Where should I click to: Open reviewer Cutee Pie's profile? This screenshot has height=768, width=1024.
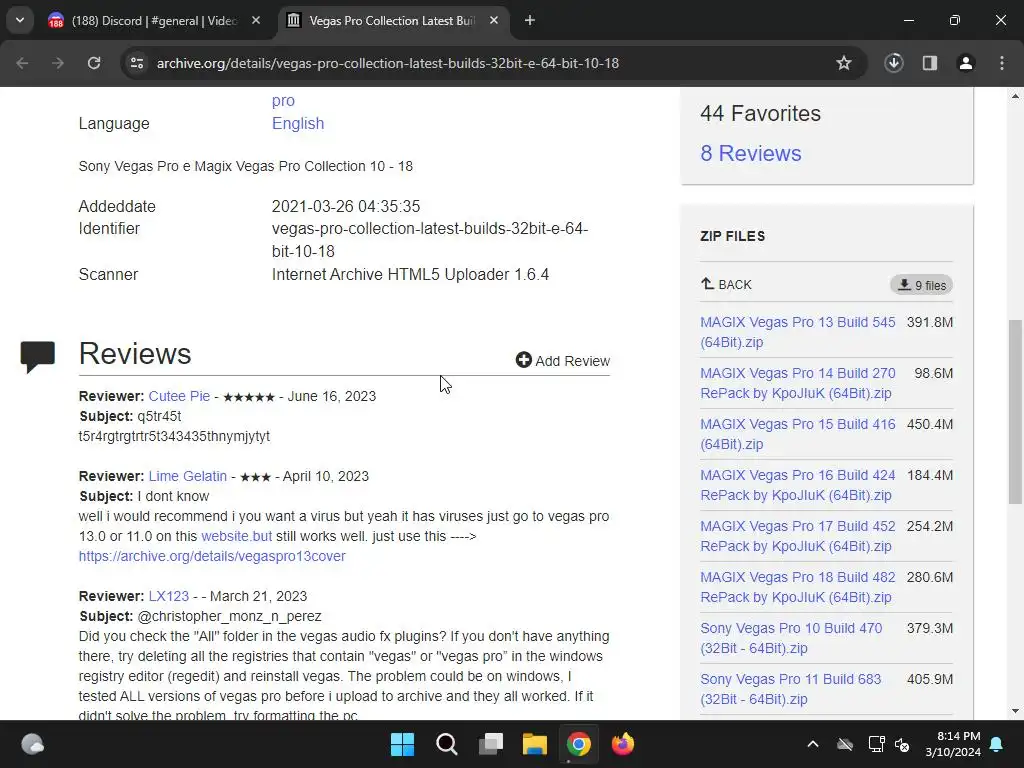point(179,396)
